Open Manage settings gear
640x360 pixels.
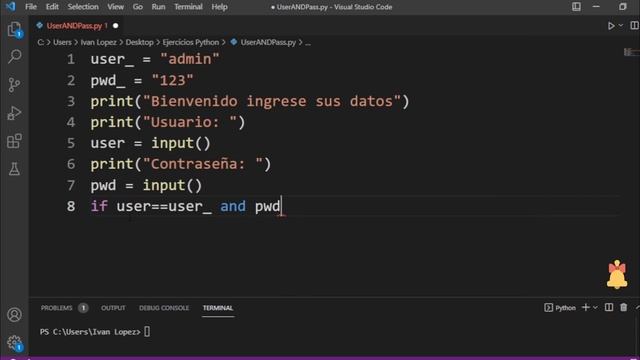pos(14,343)
